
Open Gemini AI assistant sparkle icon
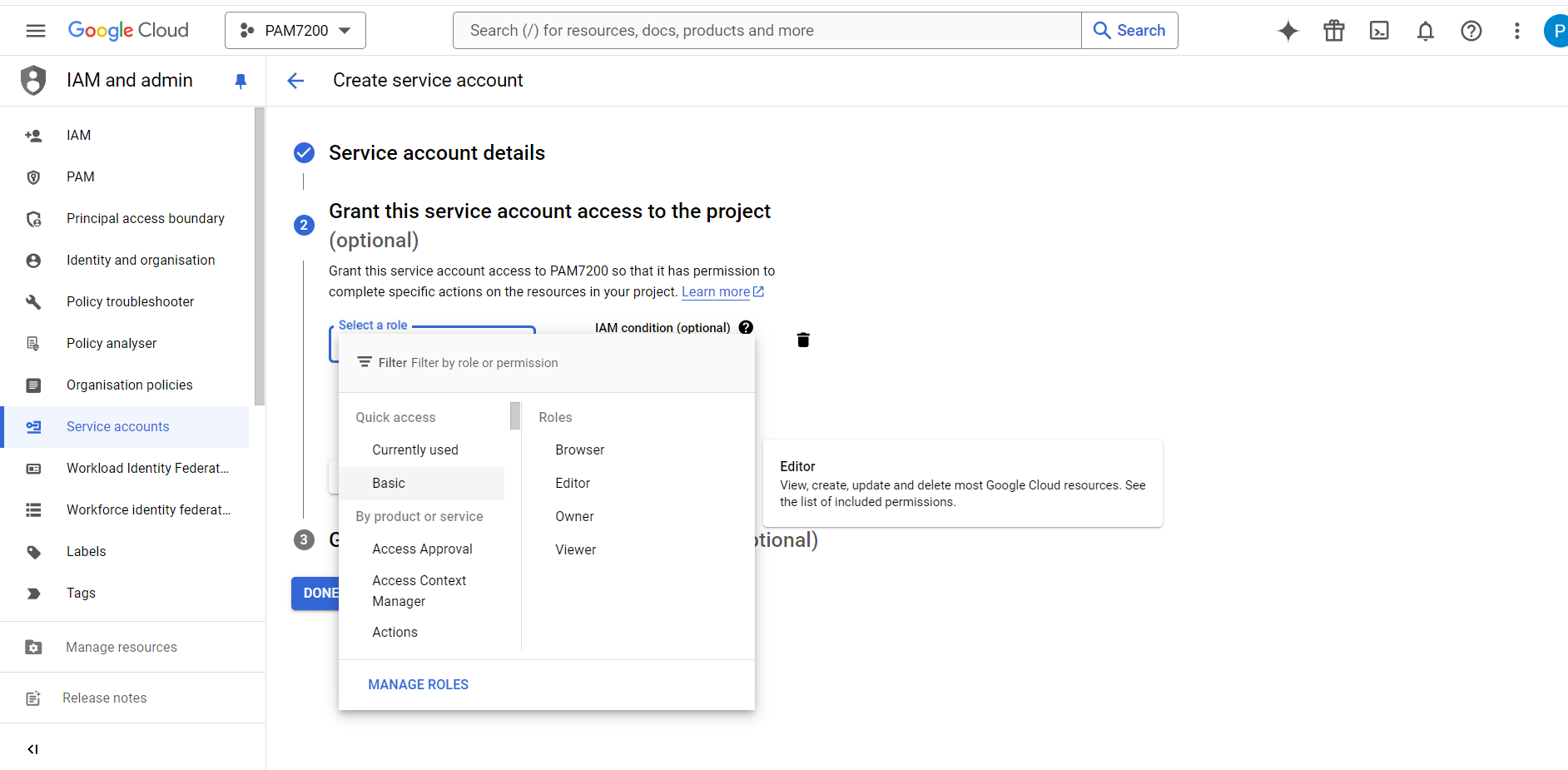(x=1288, y=31)
